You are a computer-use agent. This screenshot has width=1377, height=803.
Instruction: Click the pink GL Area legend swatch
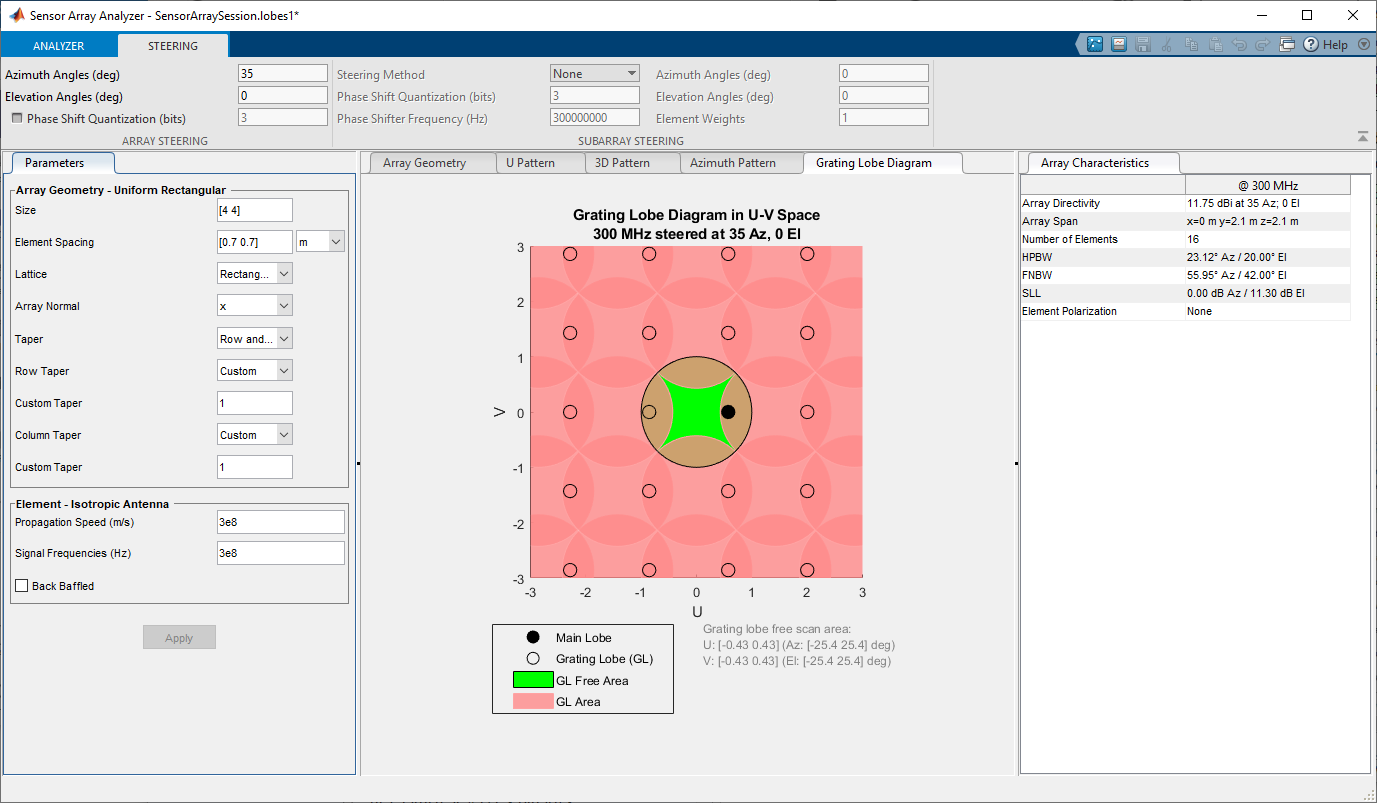point(533,702)
